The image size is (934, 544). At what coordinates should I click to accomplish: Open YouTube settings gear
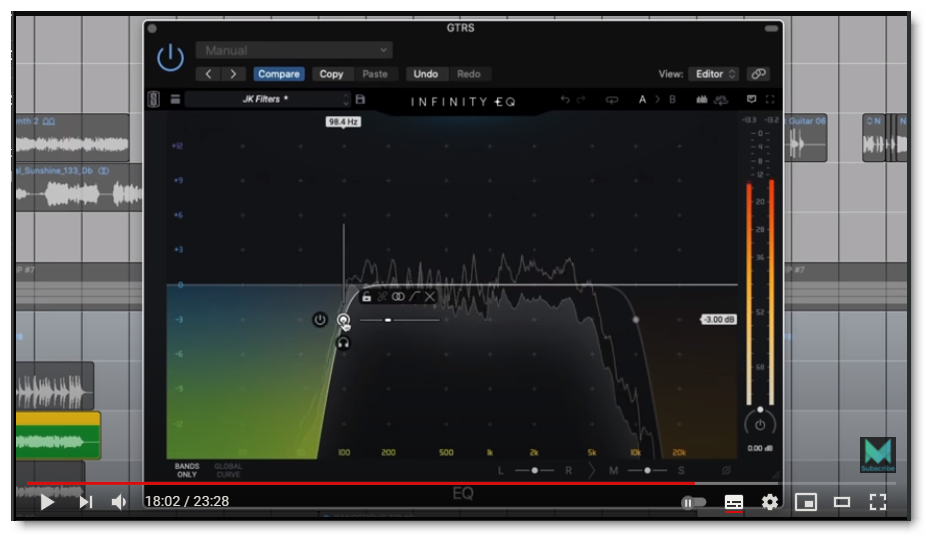click(x=770, y=502)
